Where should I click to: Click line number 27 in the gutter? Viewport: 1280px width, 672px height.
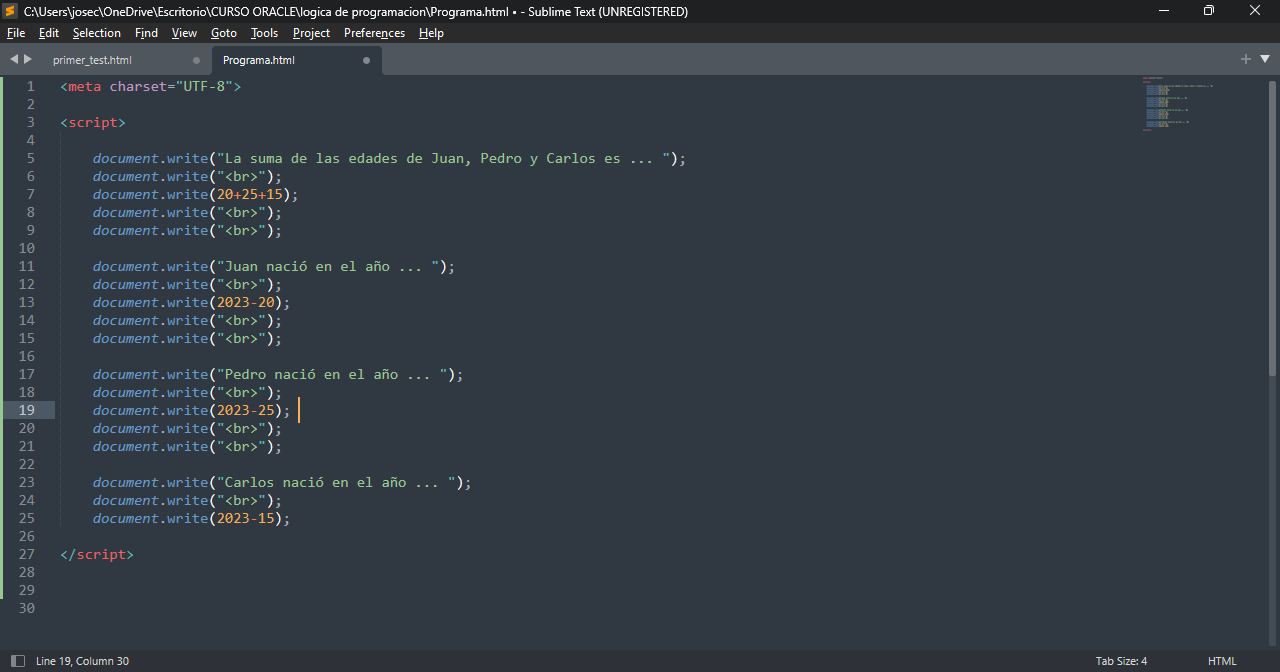click(26, 555)
